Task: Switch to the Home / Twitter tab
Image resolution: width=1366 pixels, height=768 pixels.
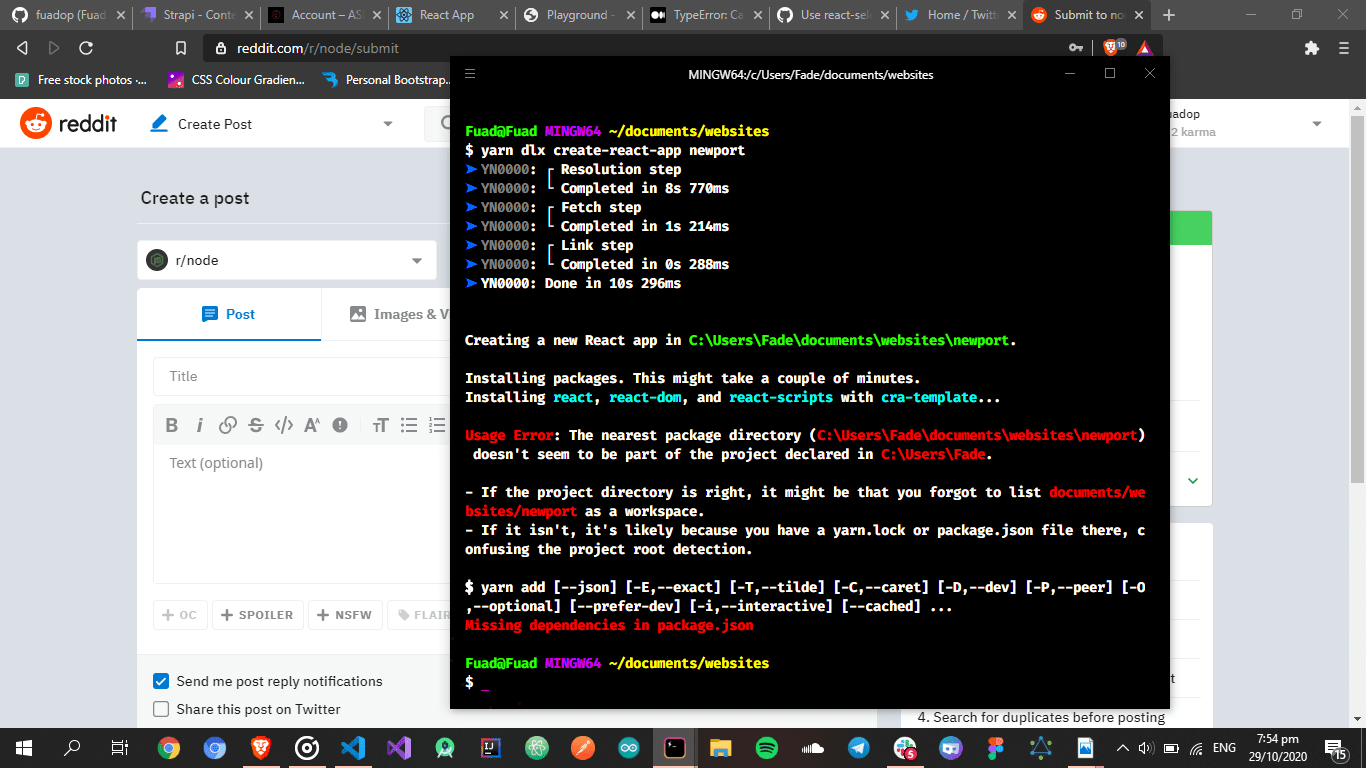Action: tap(960, 15)
